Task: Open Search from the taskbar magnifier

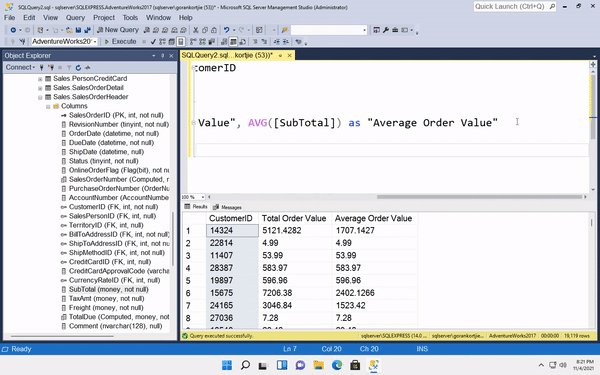Action: 245,365
